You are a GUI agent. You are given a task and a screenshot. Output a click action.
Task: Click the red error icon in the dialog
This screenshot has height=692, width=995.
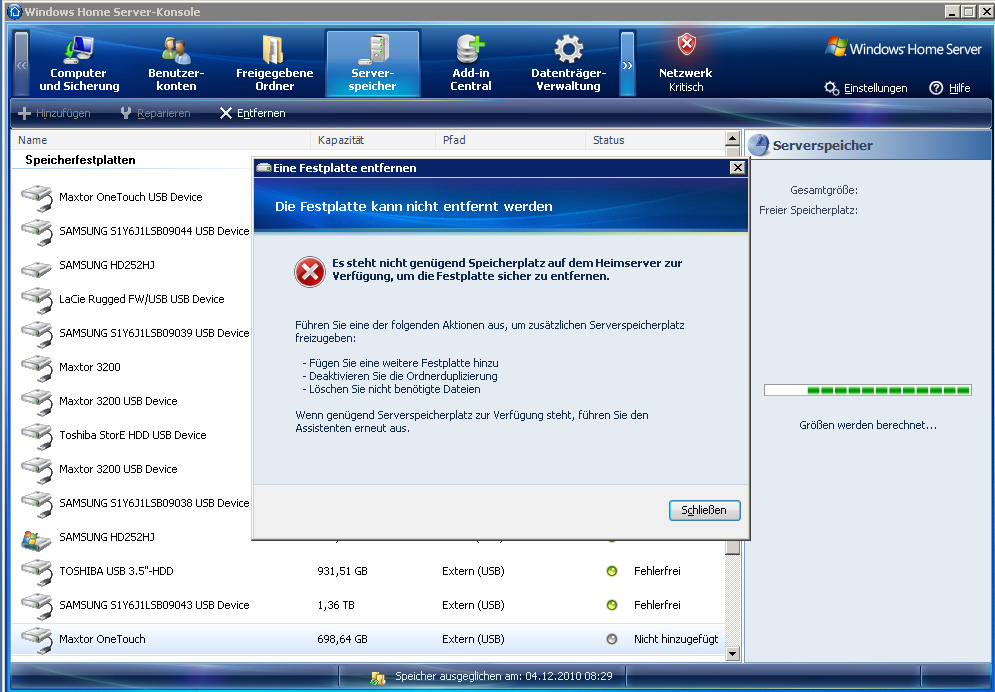pos(310,272)
